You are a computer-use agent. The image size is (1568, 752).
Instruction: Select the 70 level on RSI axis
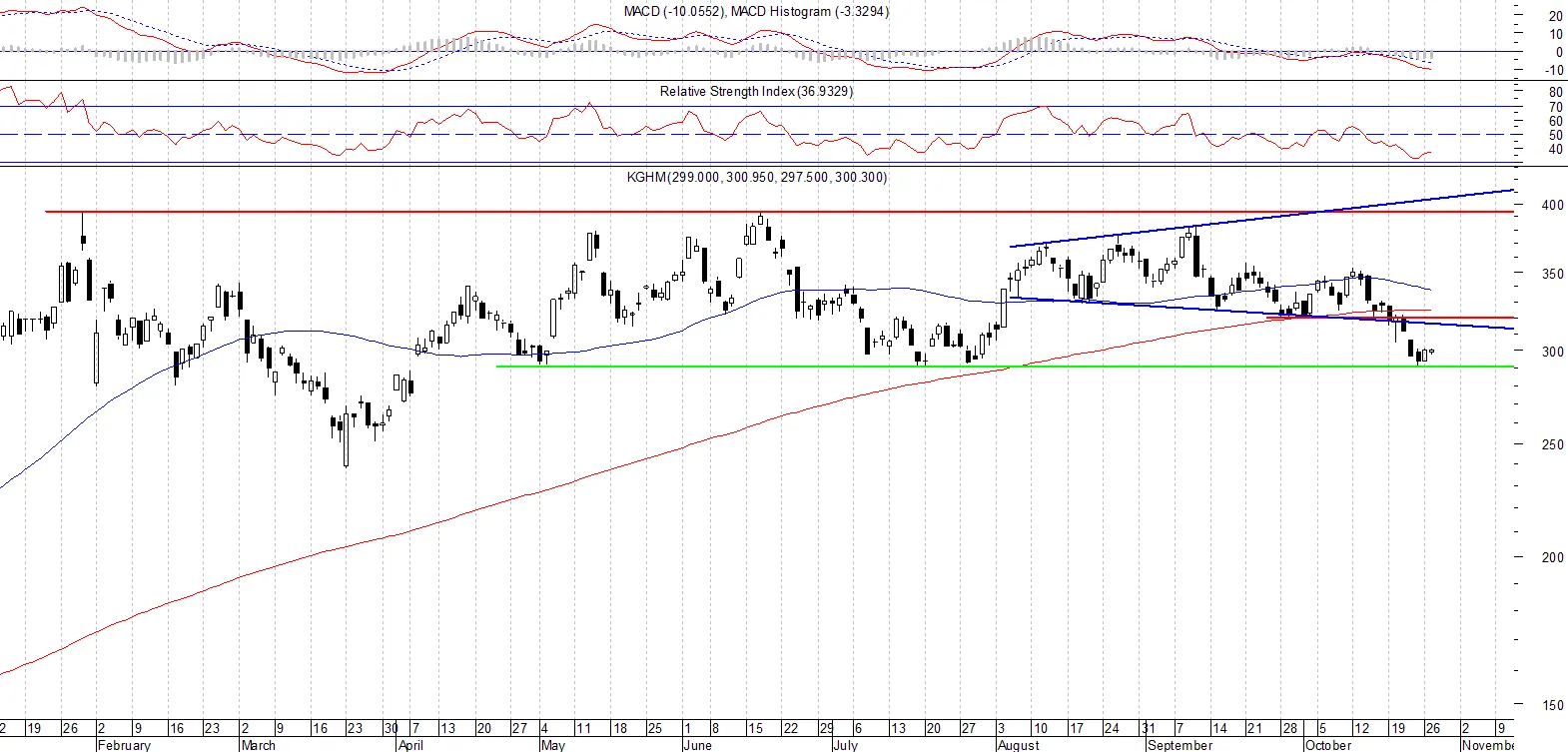point(1555,107)
